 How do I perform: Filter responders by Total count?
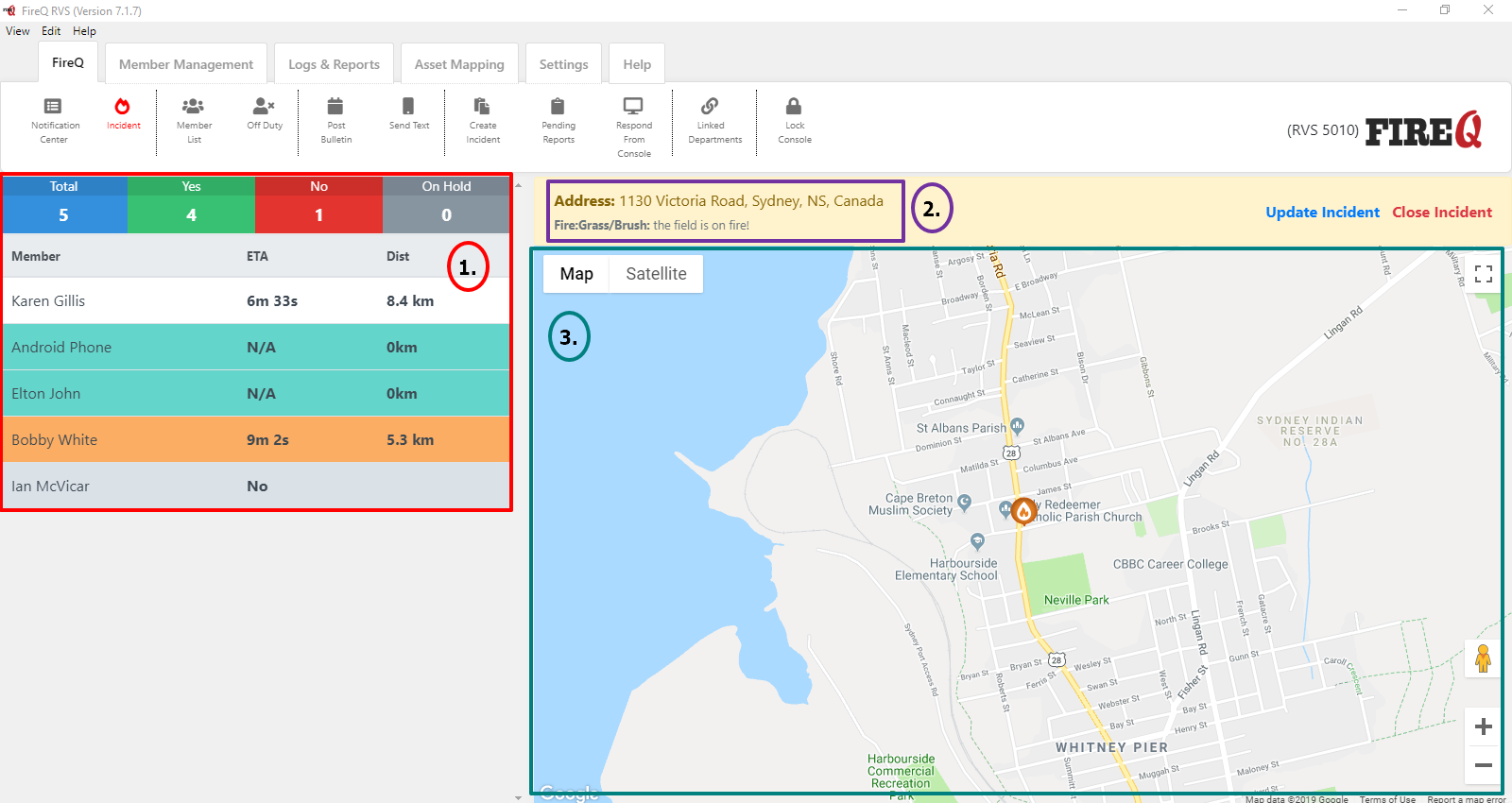tap(64, 204)
